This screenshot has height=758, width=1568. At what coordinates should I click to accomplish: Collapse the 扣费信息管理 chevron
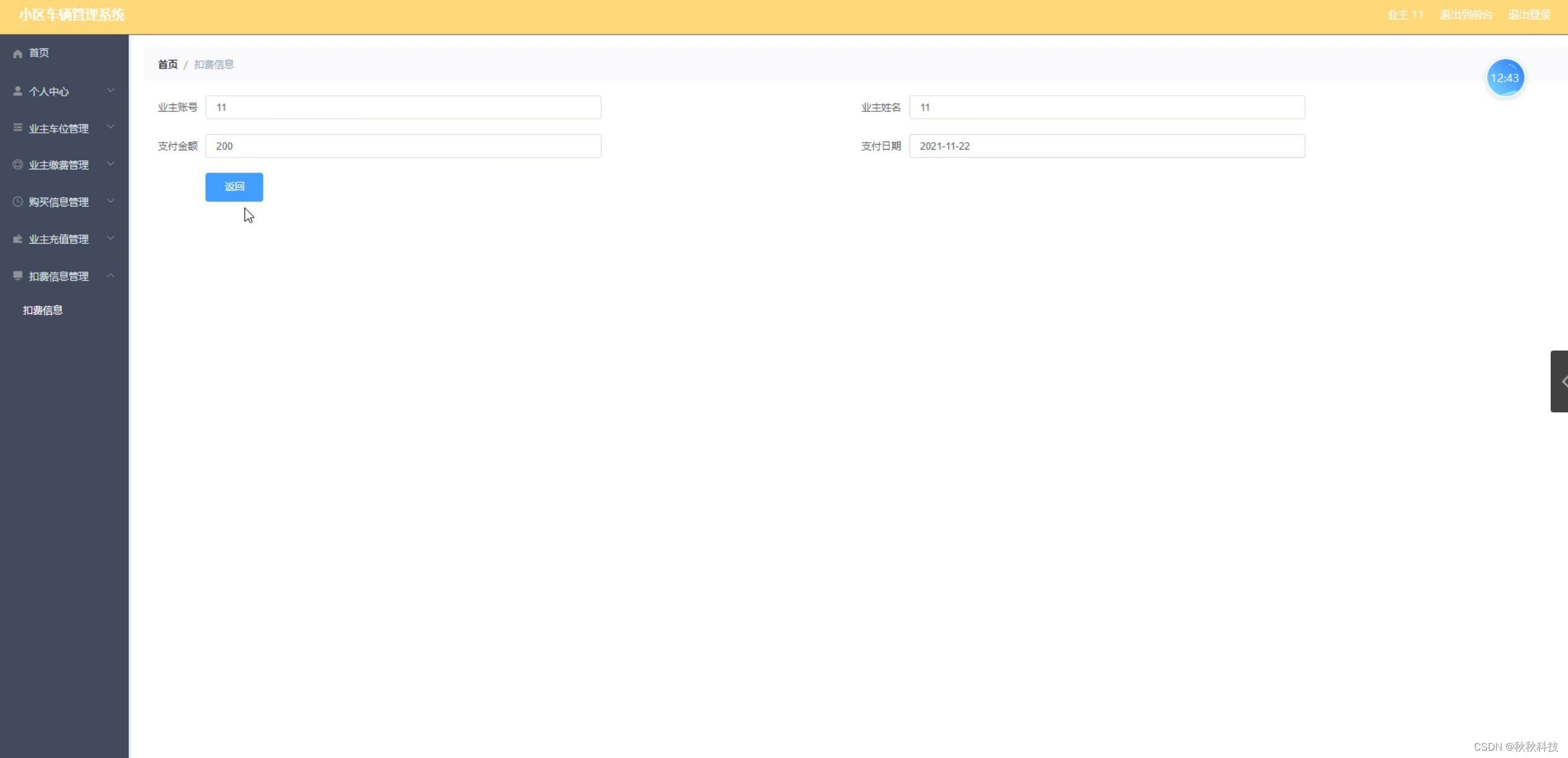[111, 275]
